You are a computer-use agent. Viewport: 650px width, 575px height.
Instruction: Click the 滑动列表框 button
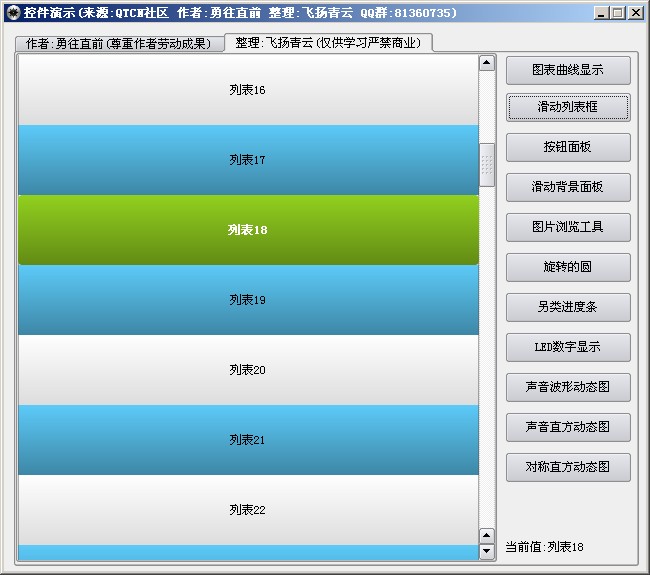[568, 107]
